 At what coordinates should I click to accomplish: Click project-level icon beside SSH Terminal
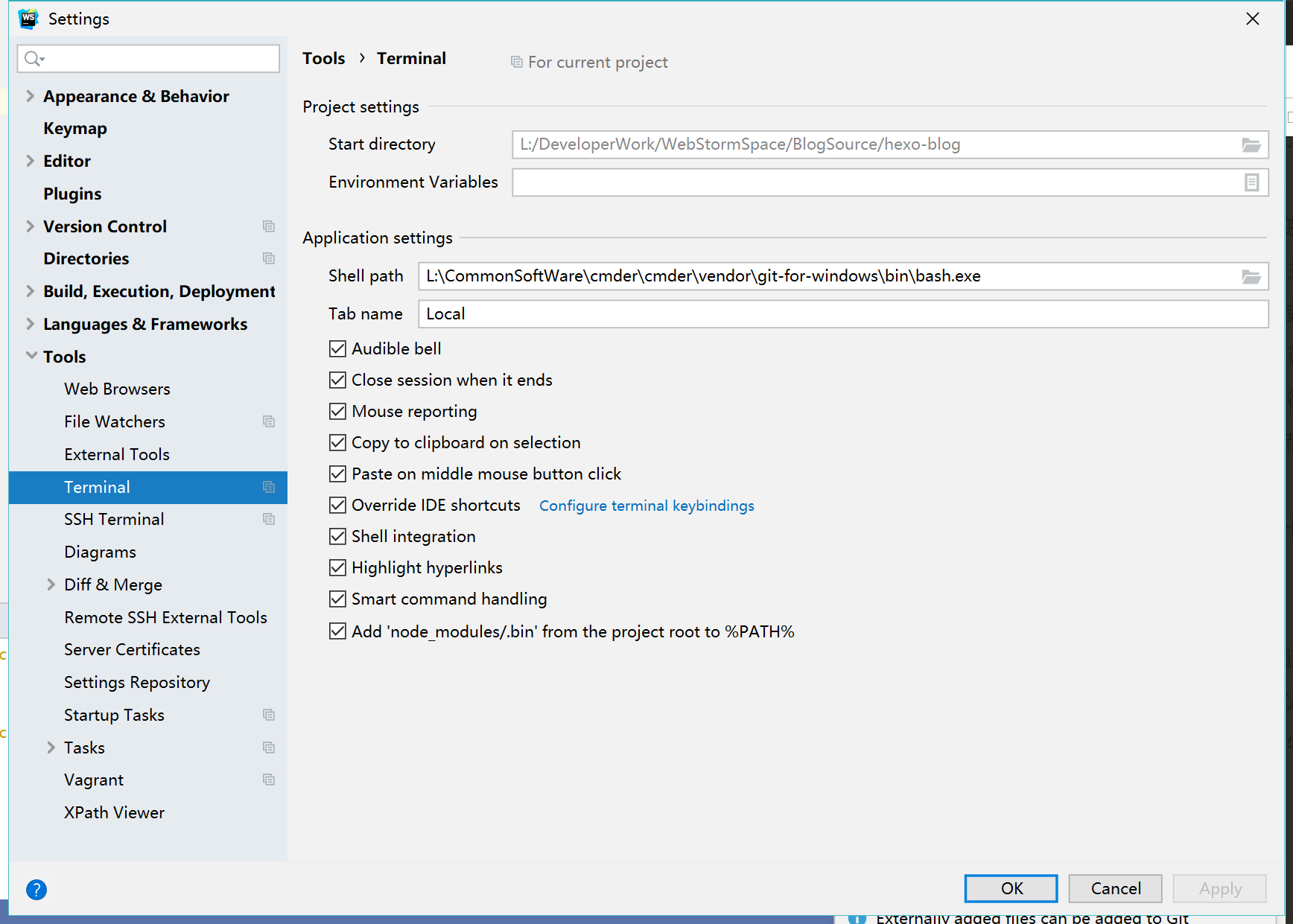(x=269, y=519)
